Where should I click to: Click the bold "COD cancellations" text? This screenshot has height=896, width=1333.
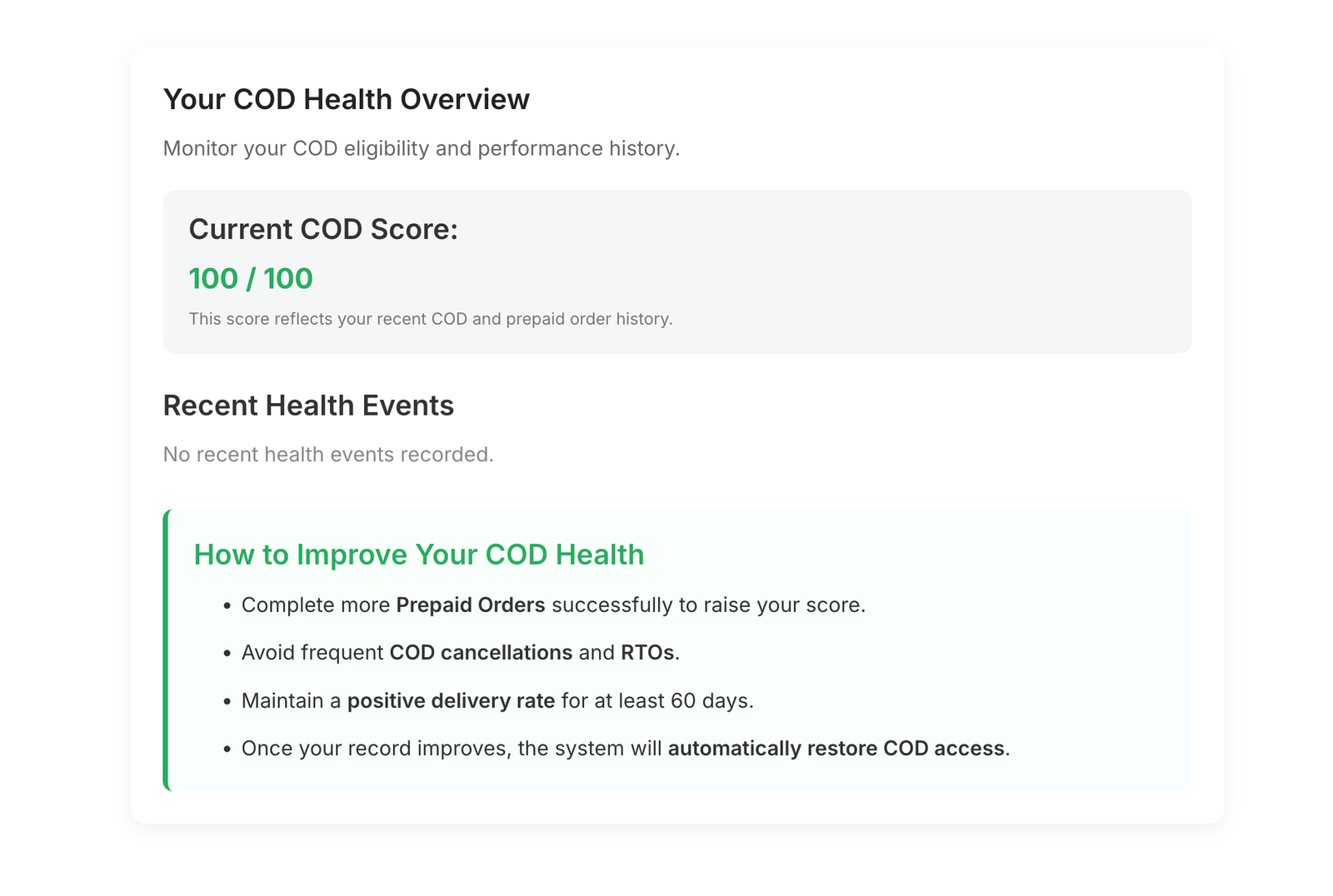(481, 653)
